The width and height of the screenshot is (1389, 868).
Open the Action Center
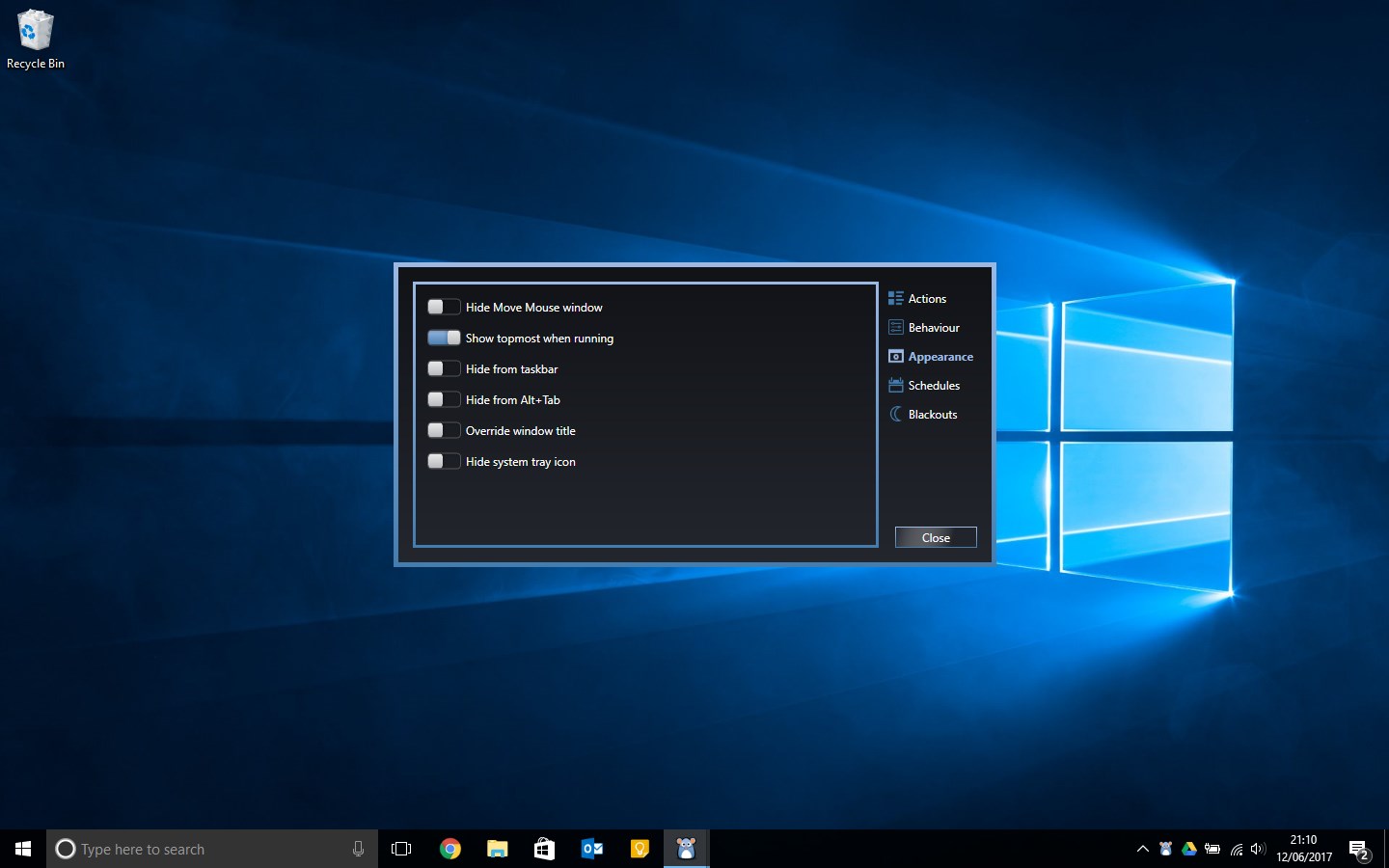[1361, 850]
